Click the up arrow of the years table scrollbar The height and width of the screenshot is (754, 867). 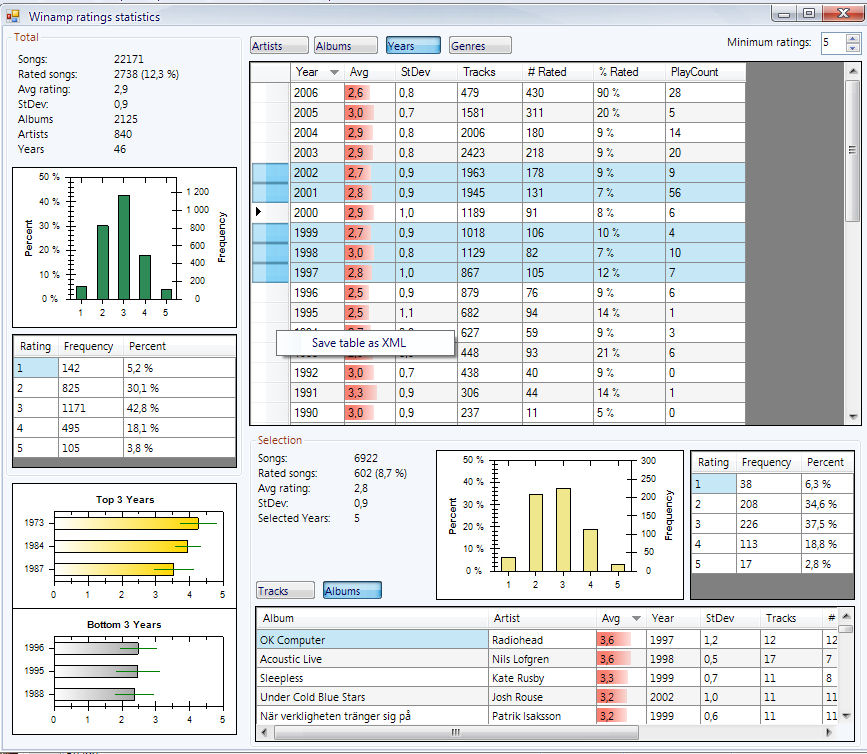click(853, 72)
